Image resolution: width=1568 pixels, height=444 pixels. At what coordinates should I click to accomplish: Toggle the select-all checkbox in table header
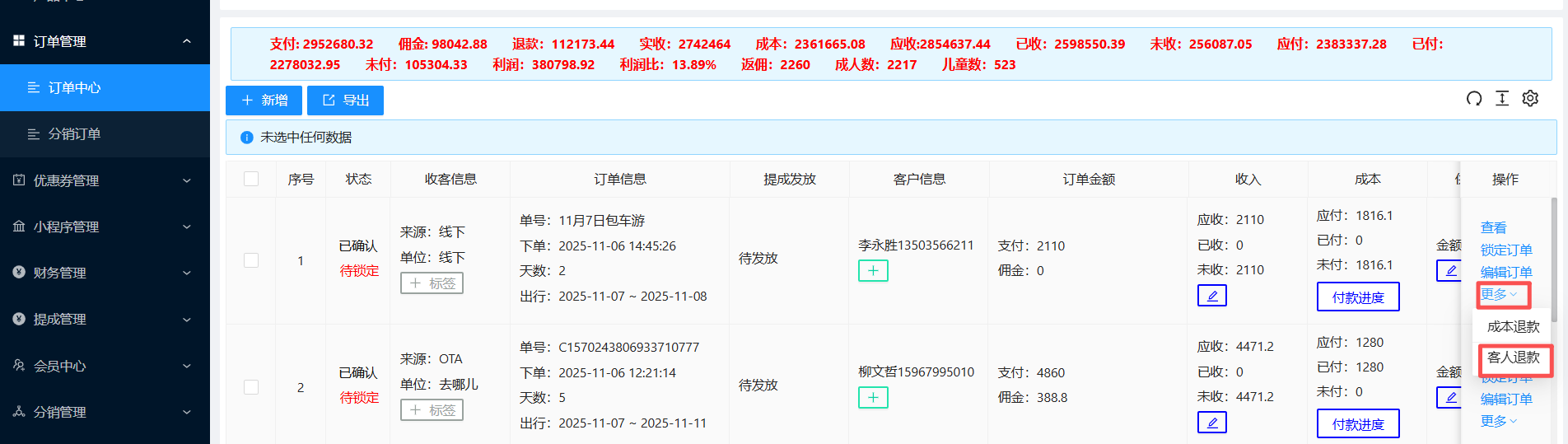[251, 179]
